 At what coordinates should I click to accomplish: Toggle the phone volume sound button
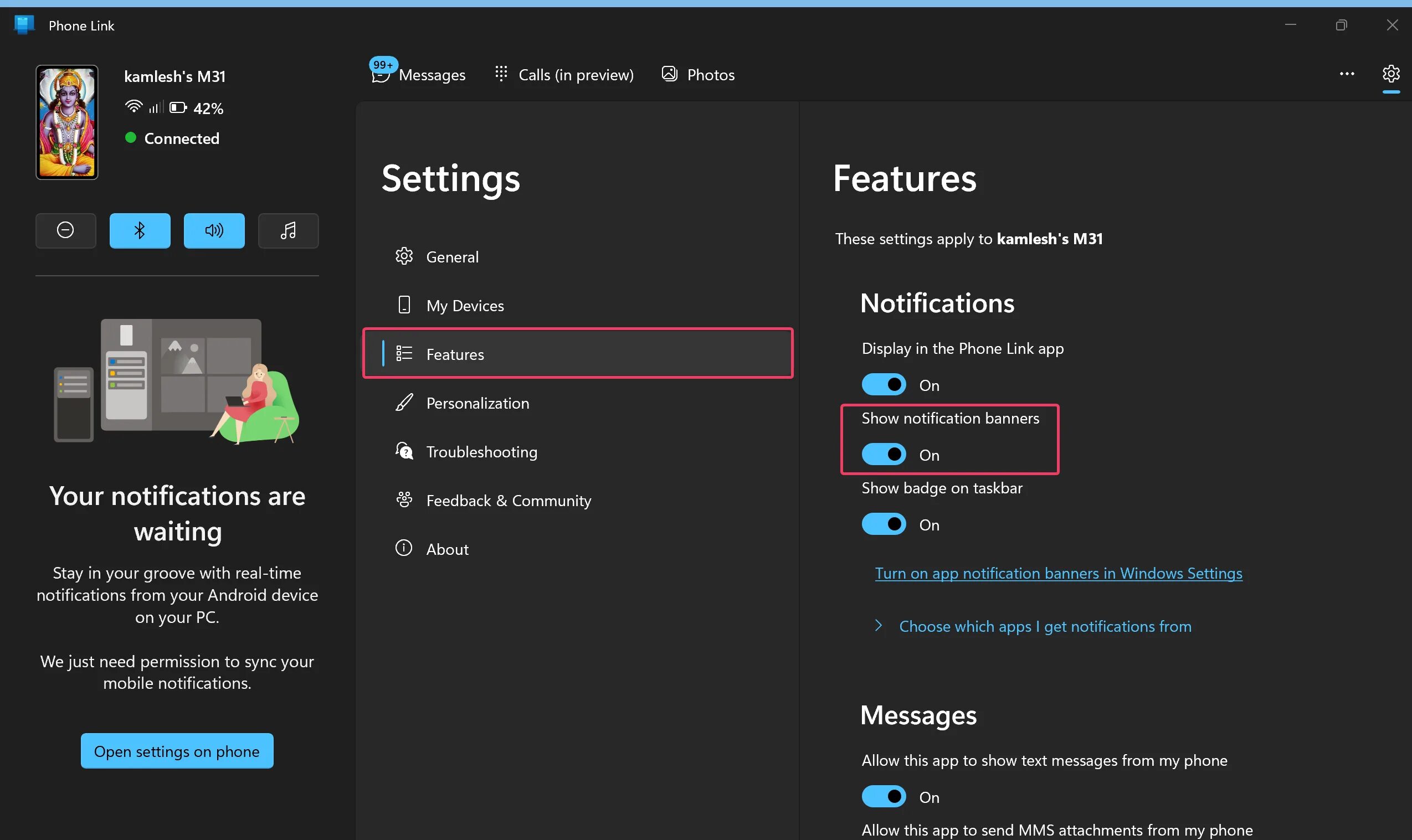click(214, 230)
